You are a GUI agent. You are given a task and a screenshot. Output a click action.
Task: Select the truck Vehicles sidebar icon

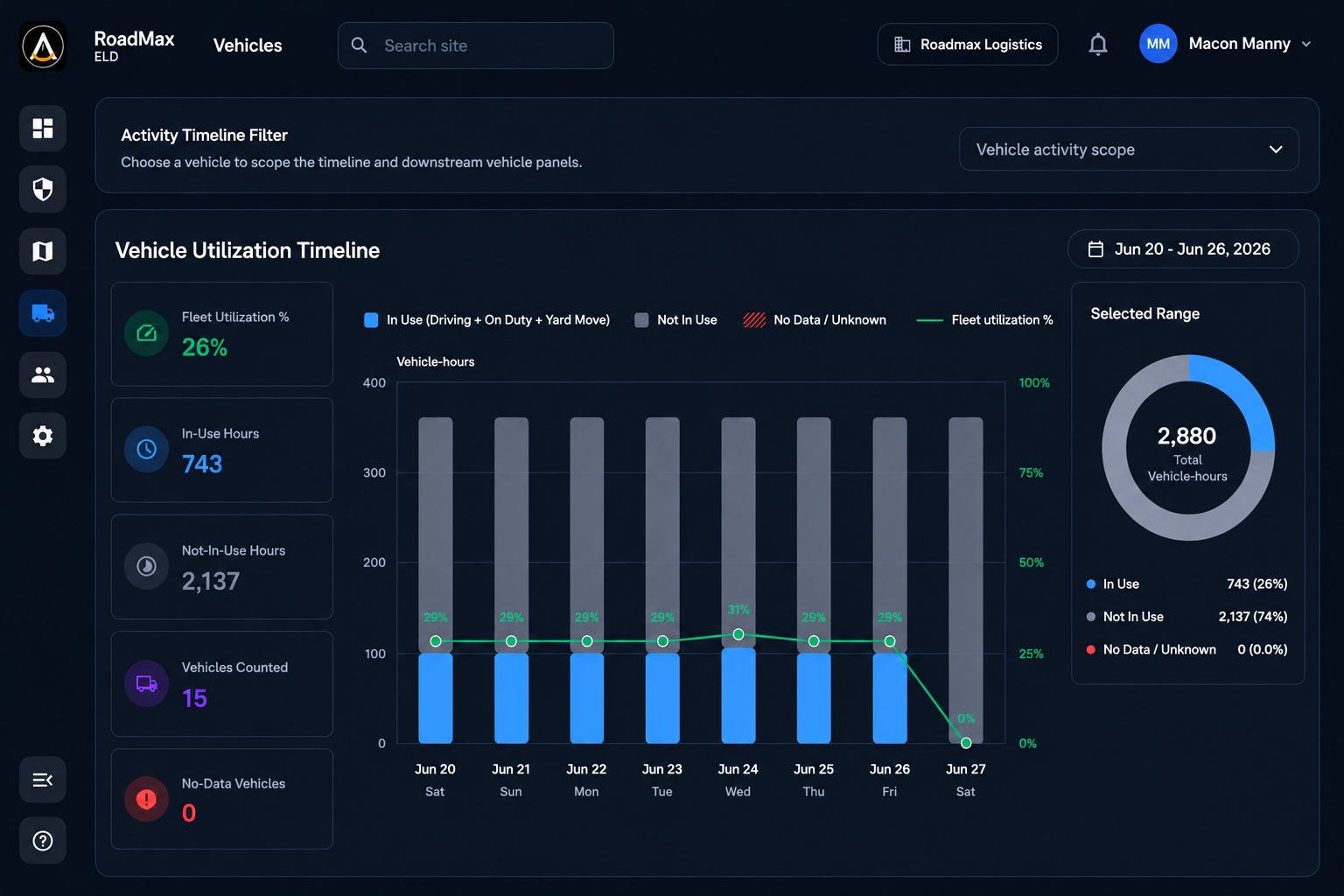(43, 313)
